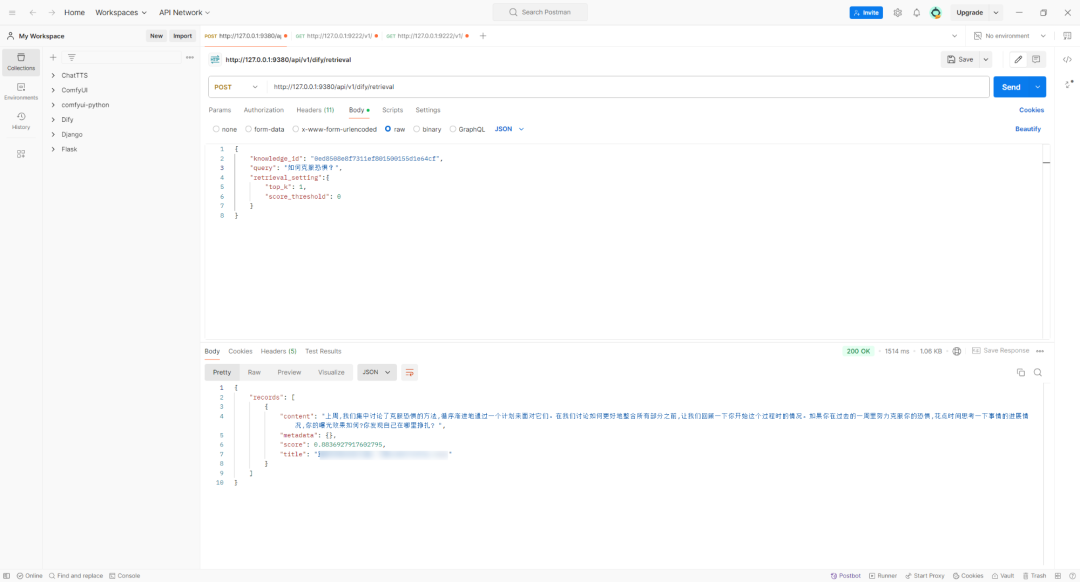Open the notifications bell
Image resolution: width=1080 pixels, height=582 pixels.
(x=917, y=12)
